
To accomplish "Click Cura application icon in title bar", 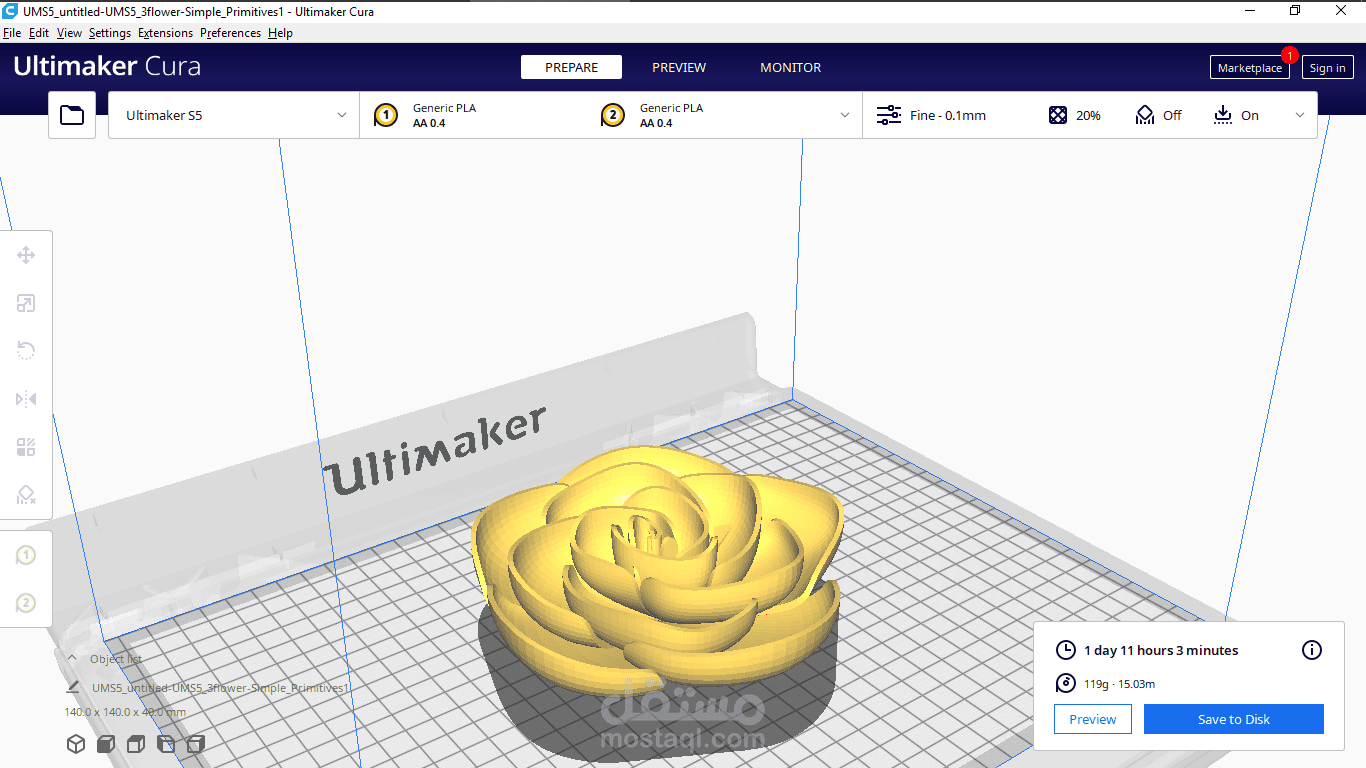I will click(9, 10).
